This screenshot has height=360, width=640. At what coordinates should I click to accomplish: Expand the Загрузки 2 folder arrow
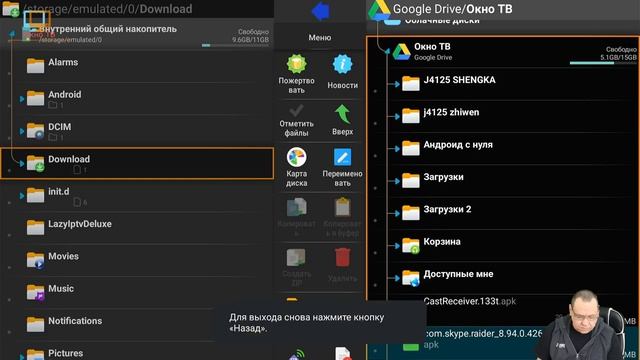tap(397, 213)
